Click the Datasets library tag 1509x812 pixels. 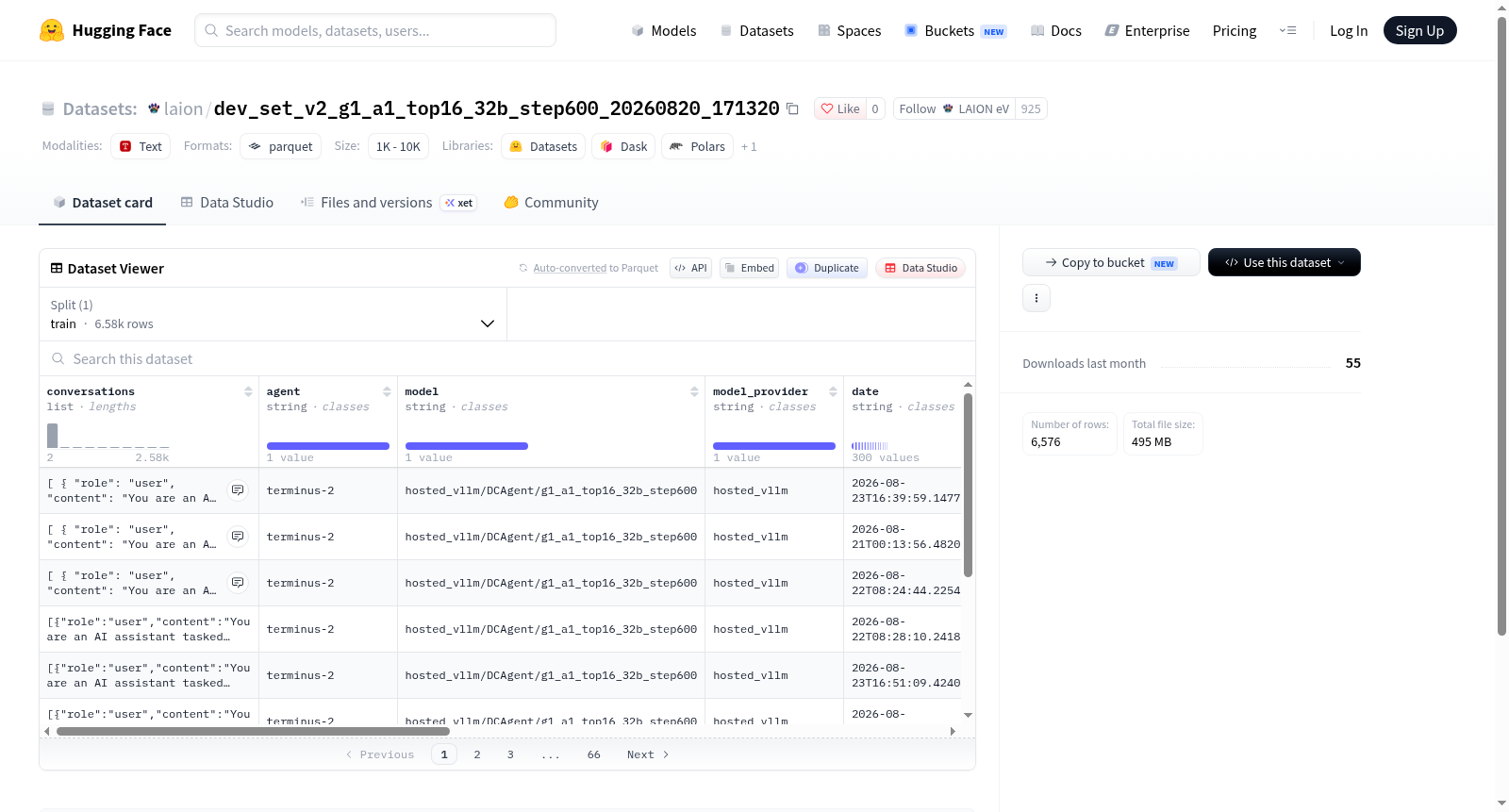(x=543, y=146)
